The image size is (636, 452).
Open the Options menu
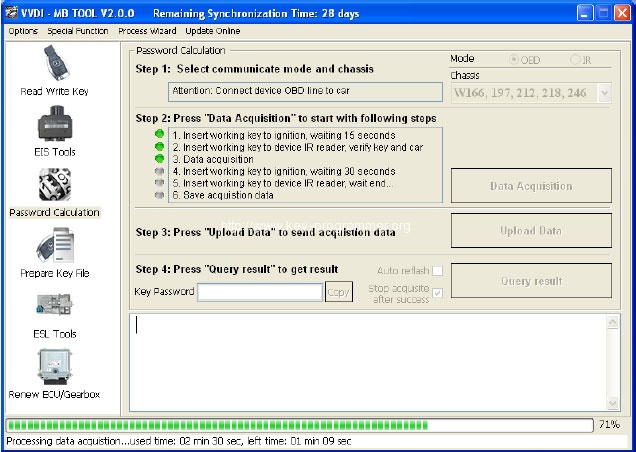(x=22, y=31)
